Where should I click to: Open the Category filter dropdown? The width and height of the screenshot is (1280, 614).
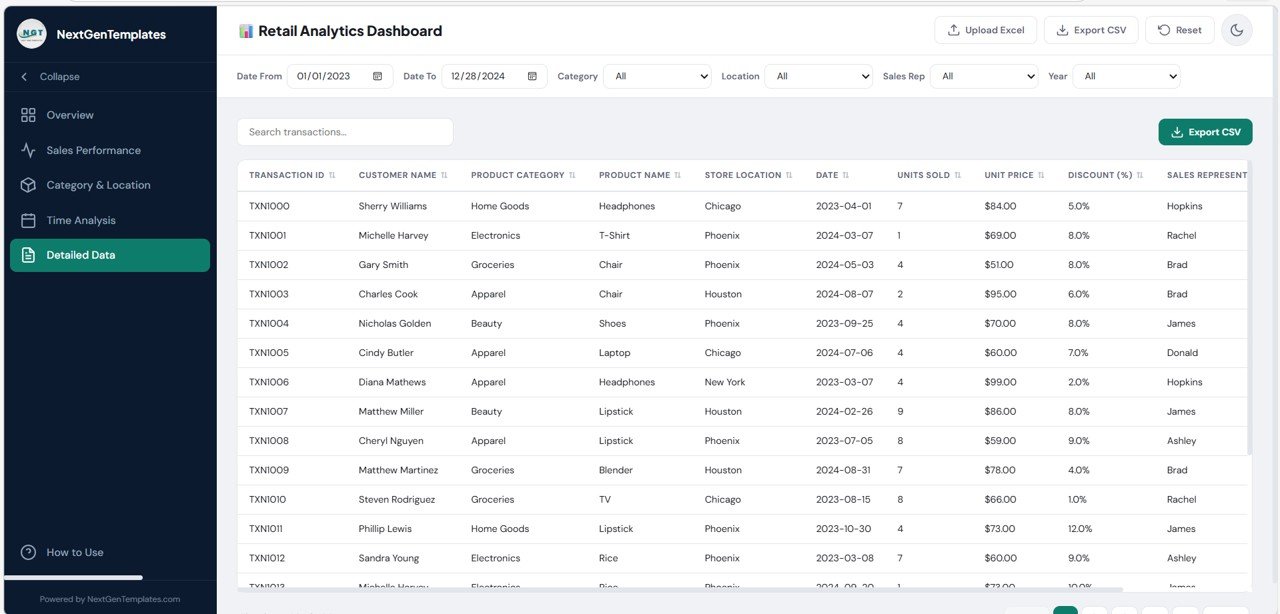pos(657,75)
